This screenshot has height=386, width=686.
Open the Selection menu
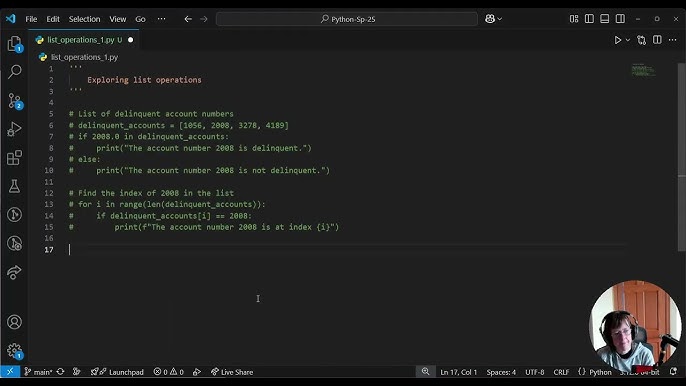(x=84, y=19)
